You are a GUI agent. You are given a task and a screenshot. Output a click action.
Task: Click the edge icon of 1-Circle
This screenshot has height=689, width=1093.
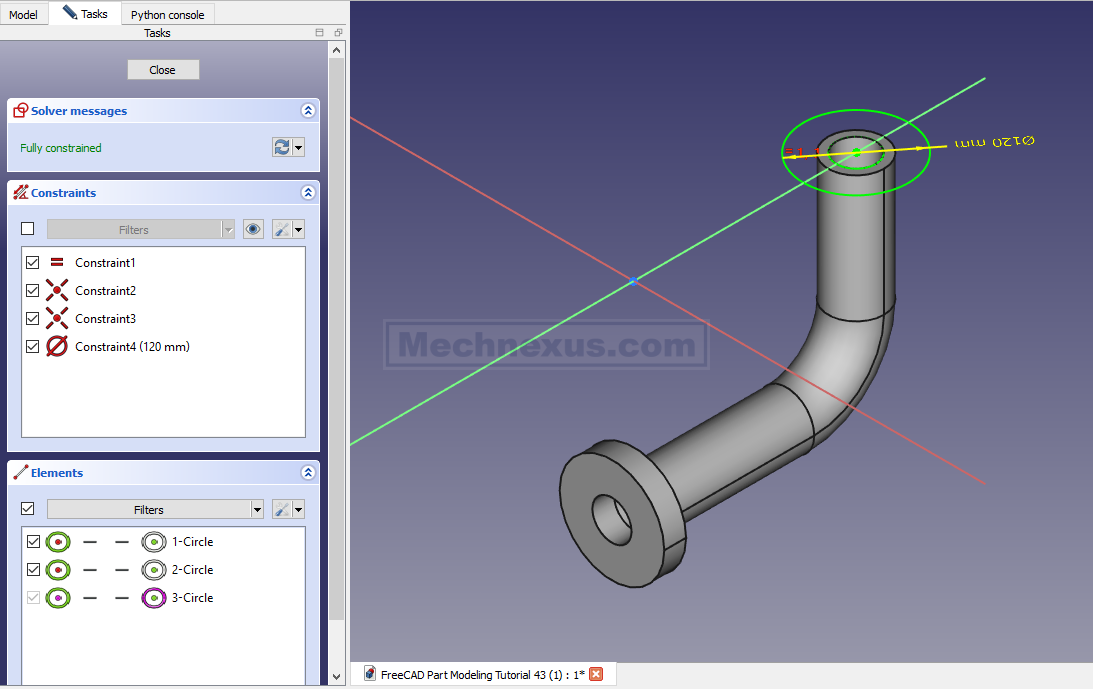tap(59, 542)
